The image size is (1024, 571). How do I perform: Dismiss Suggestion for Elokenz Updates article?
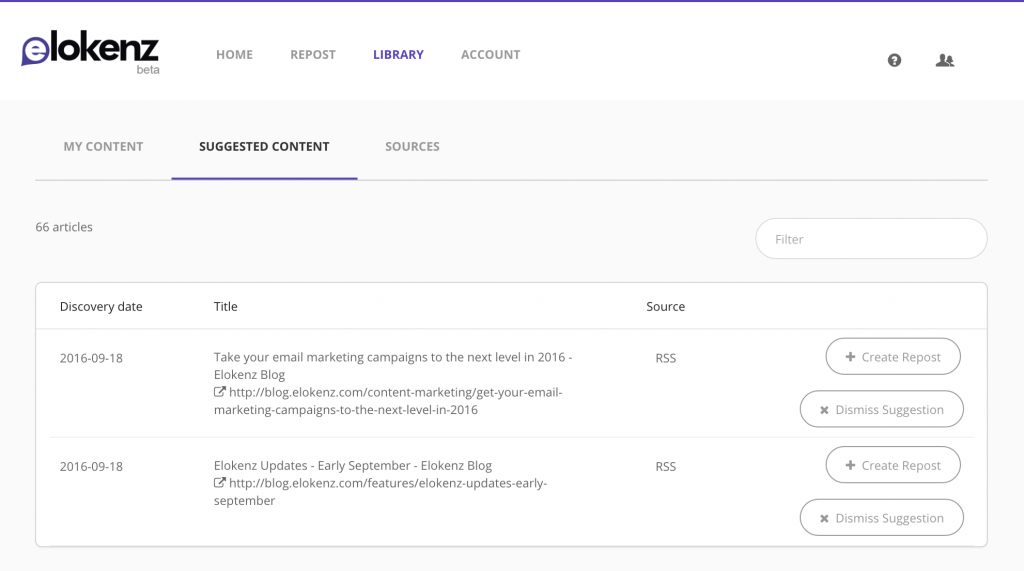click(x=881, y=518)
